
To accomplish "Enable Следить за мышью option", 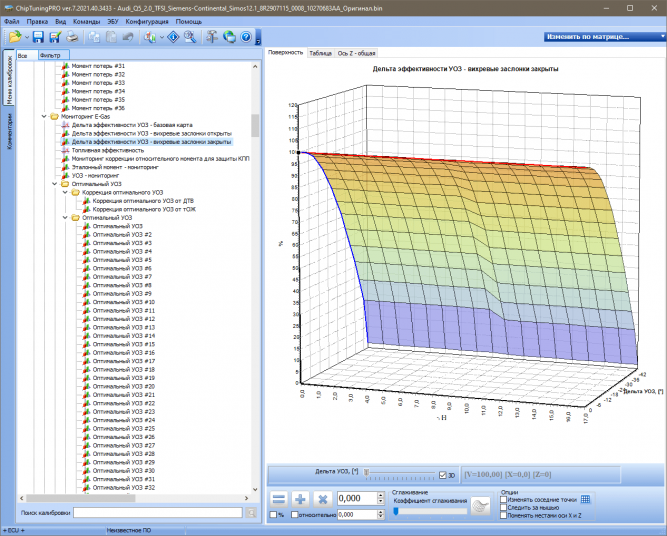I will (x=503, y=507).
